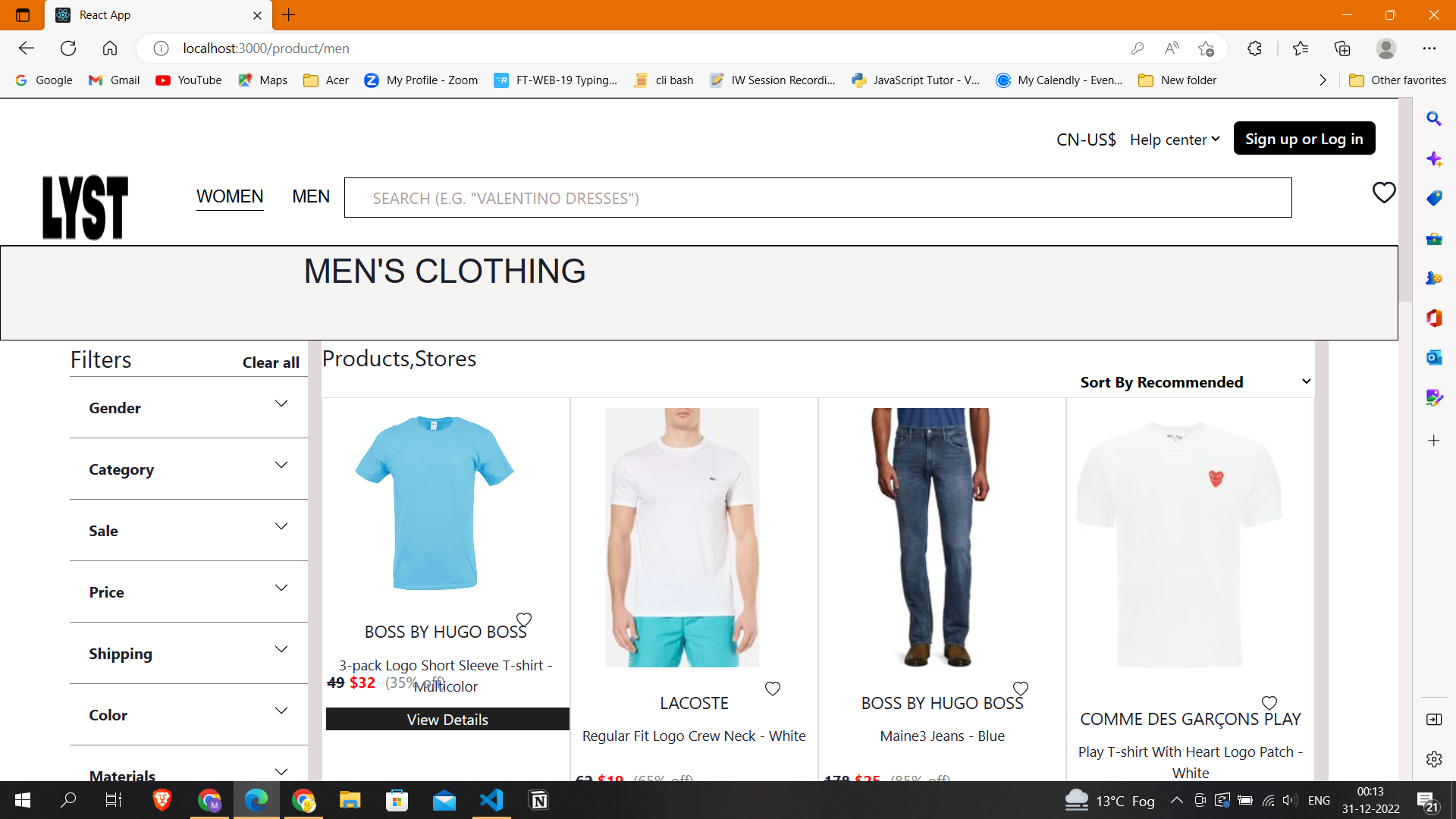
Task: Open Edge sidebar tools briefcase icon
Action: 1434,239
